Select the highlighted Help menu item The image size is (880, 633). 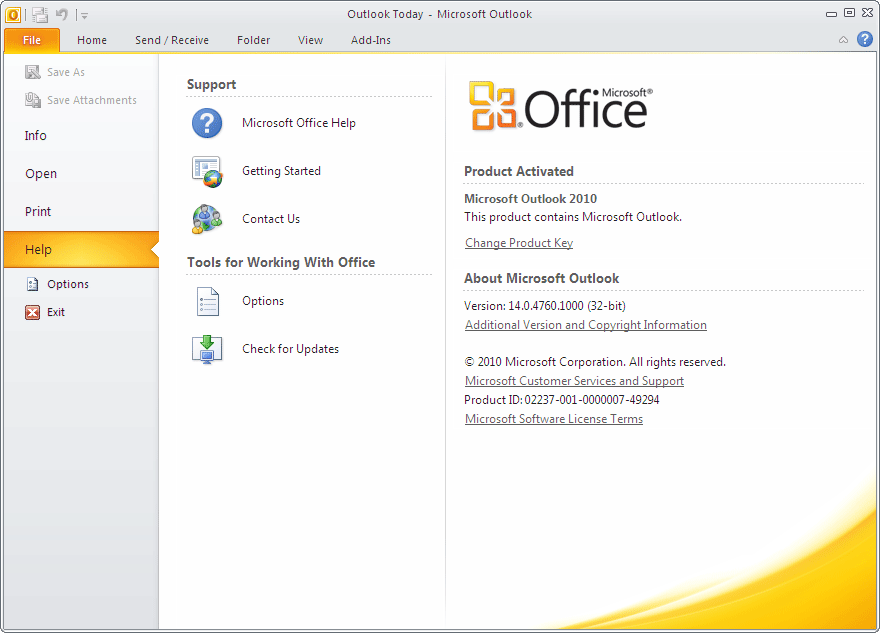(x=81, y=249)
